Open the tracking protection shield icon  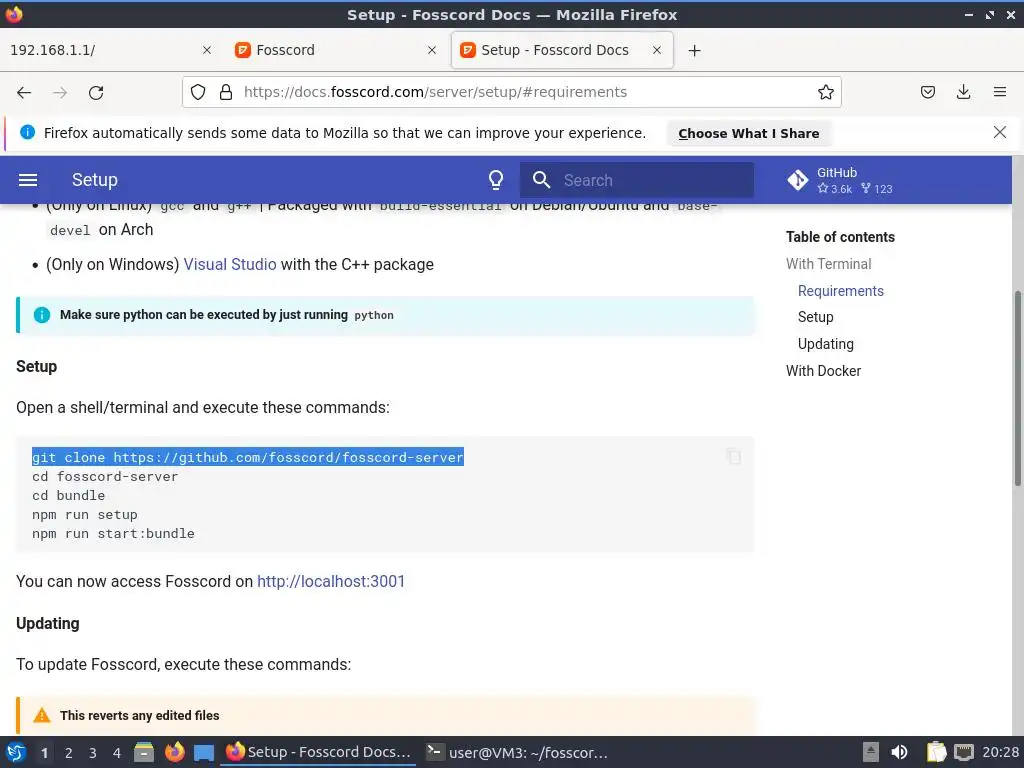198,92
